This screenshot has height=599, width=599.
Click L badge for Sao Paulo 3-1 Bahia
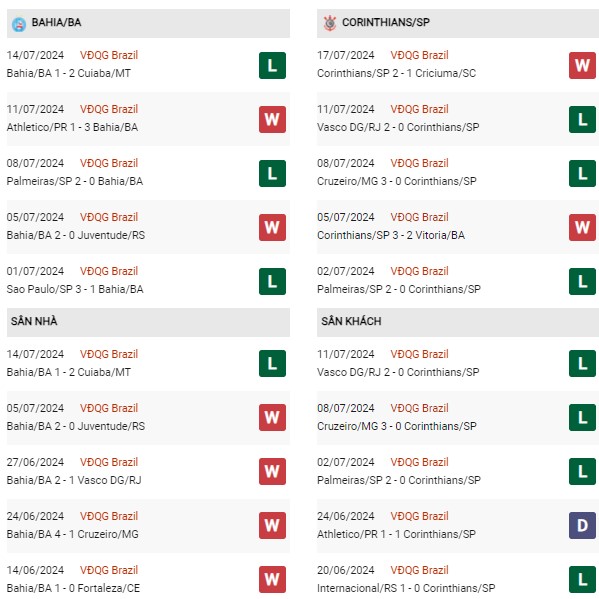(272, 282)
